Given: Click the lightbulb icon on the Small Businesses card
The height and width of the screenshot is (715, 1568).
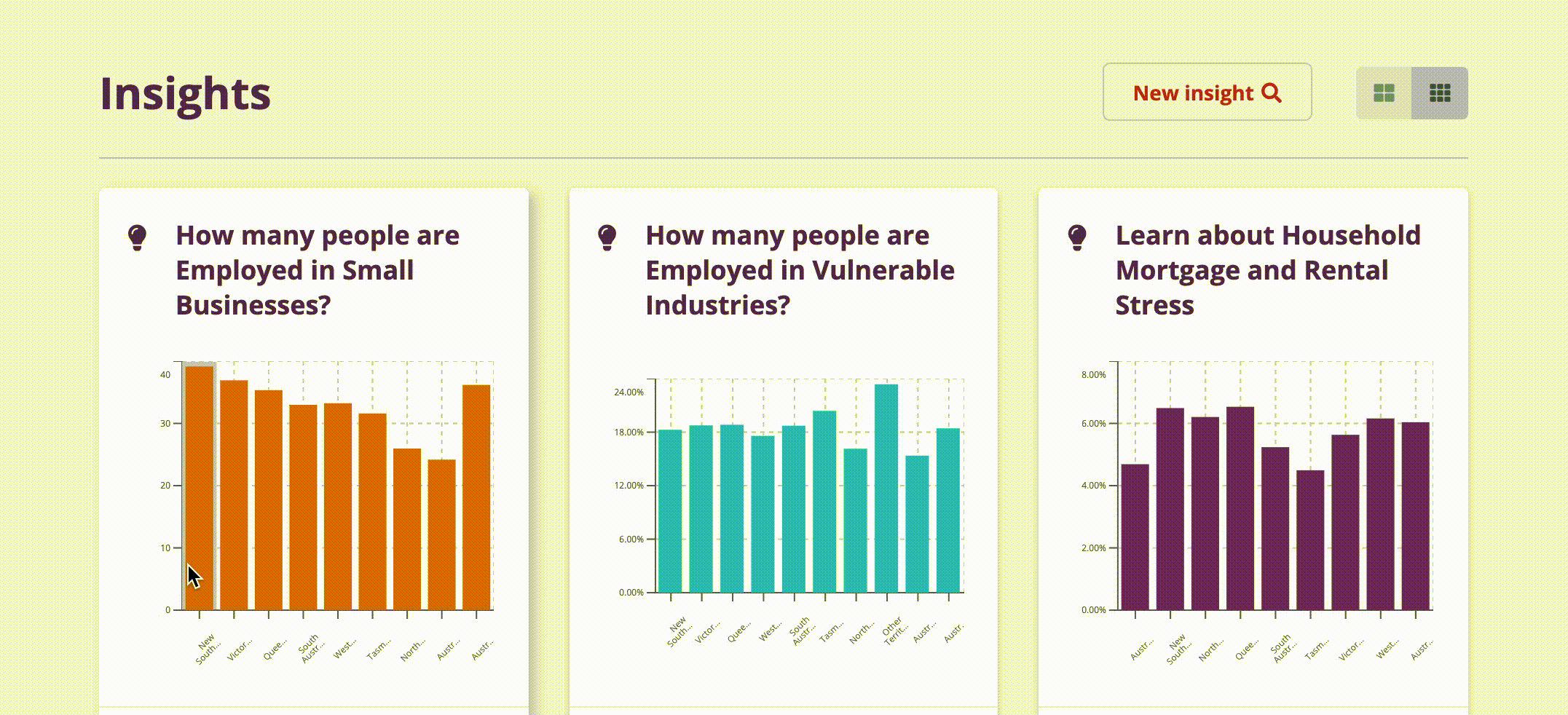Looking at the screenshot, I should point(137,235).
